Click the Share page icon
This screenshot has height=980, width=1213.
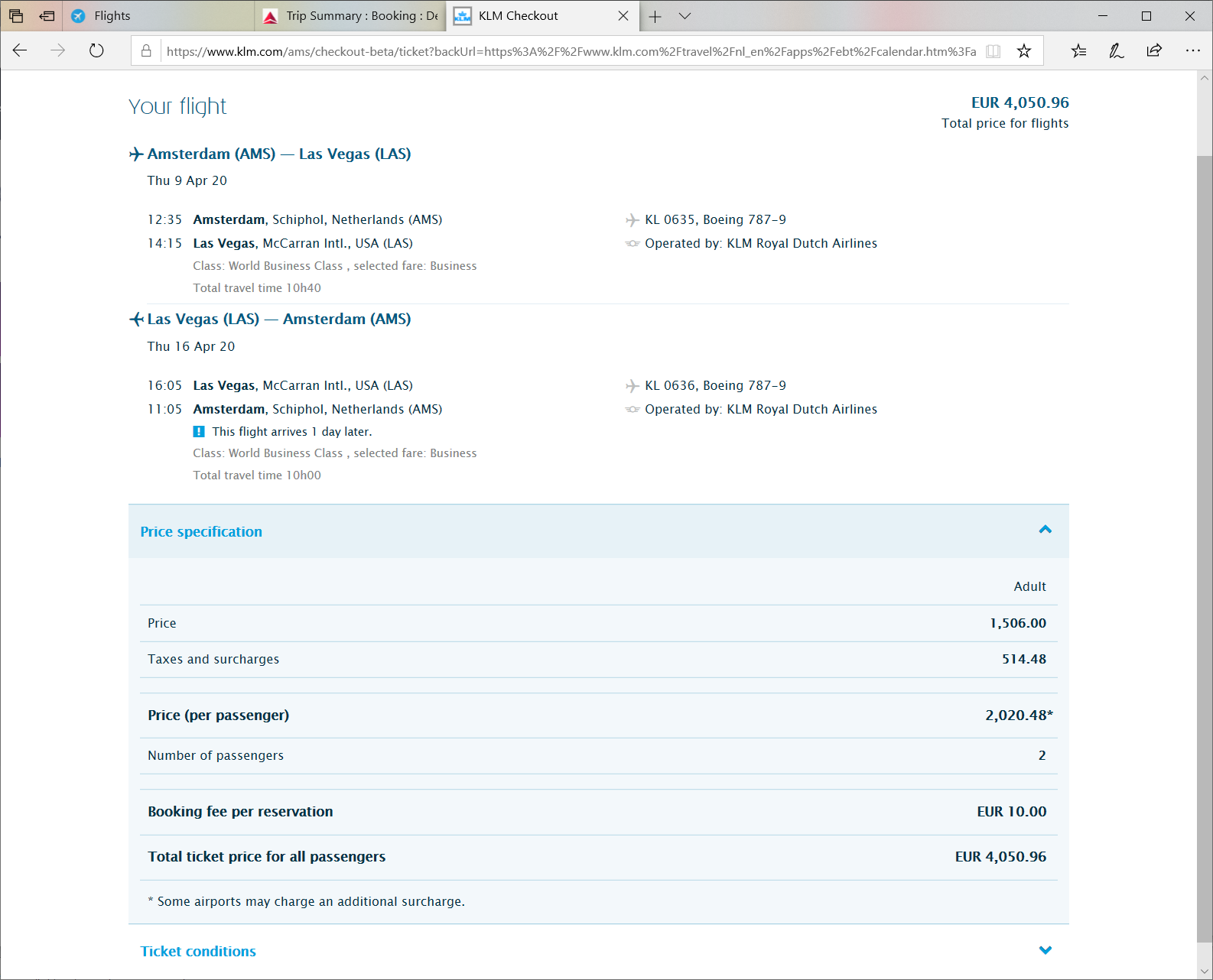[x=1154, y=51]
